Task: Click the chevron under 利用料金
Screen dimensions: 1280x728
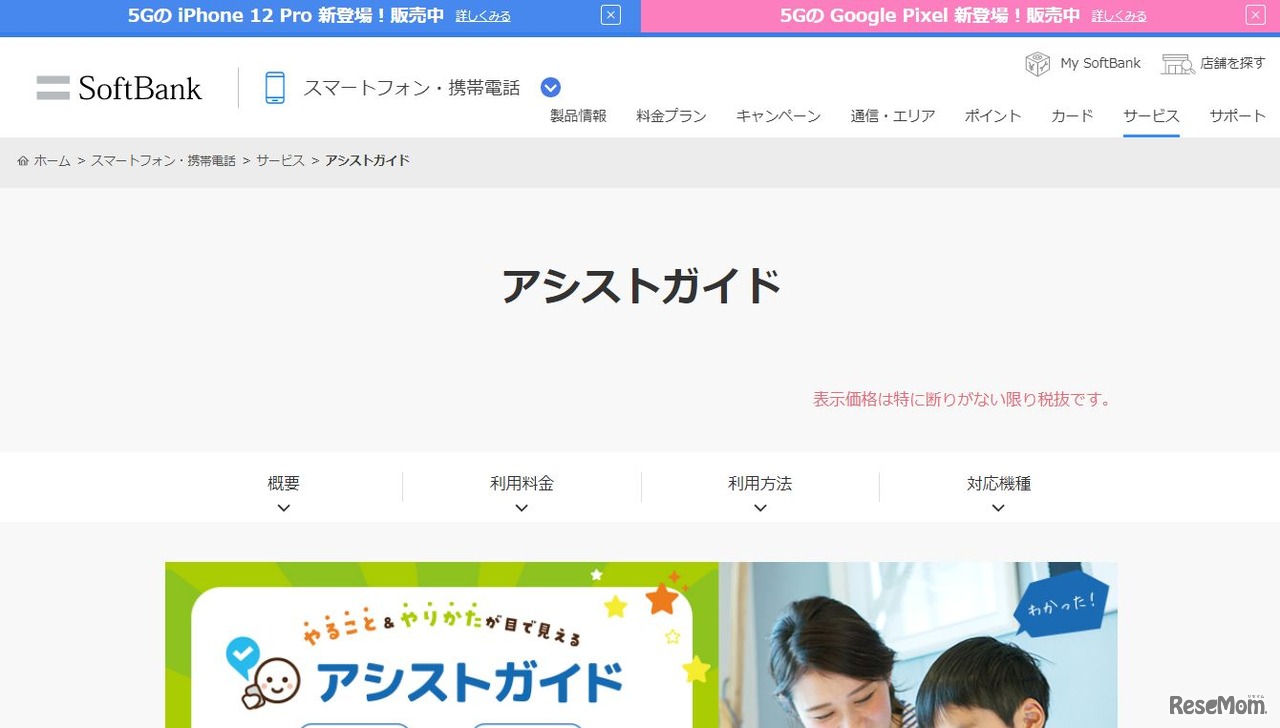Action: coord(522,508)
